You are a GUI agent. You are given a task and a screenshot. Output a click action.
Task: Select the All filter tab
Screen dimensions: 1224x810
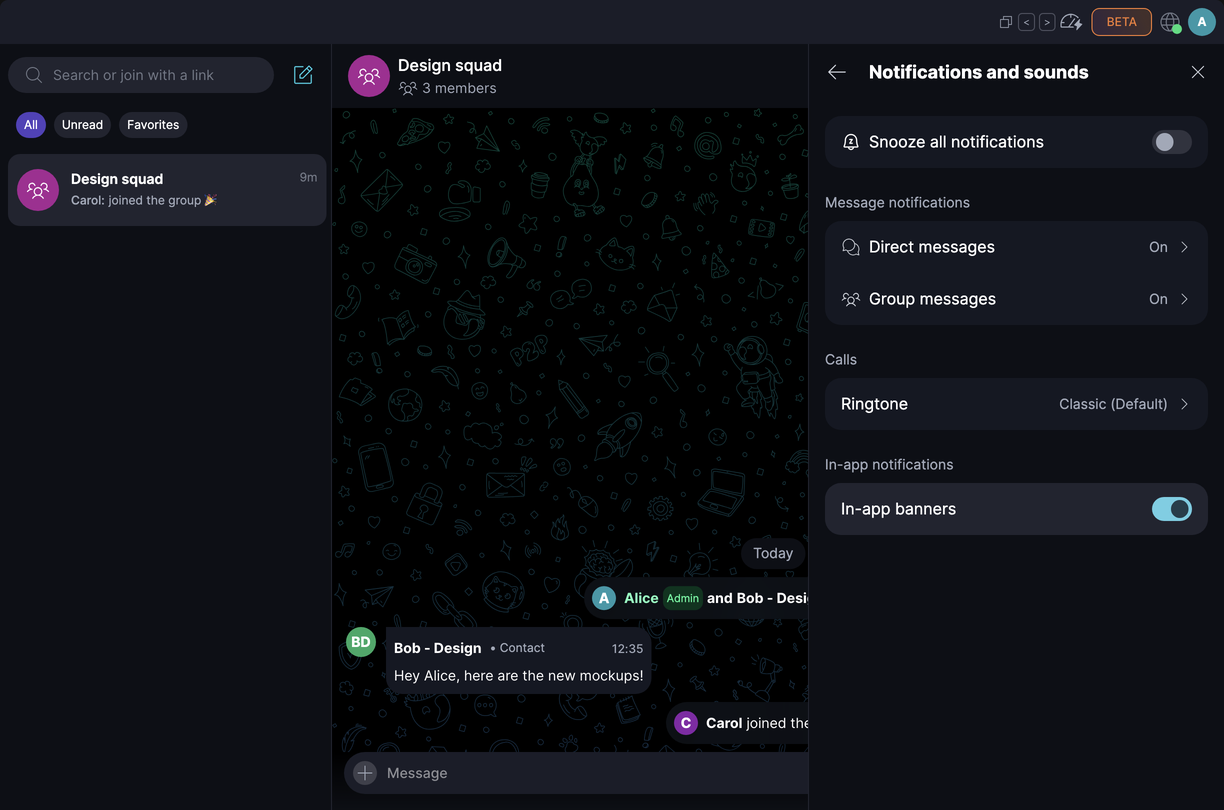click(x=31, y=125)
